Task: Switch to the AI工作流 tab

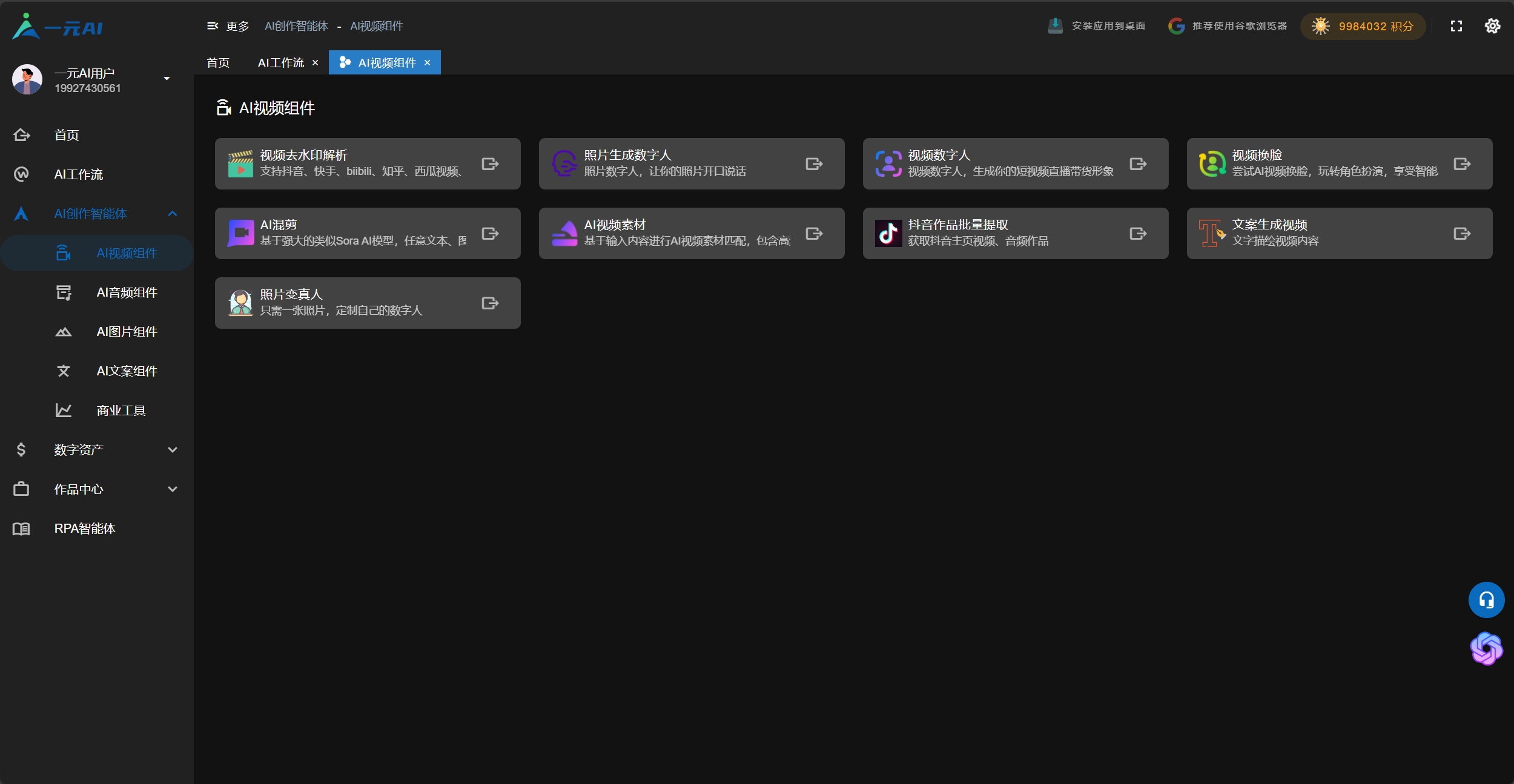Action: (x=281, y=63)
